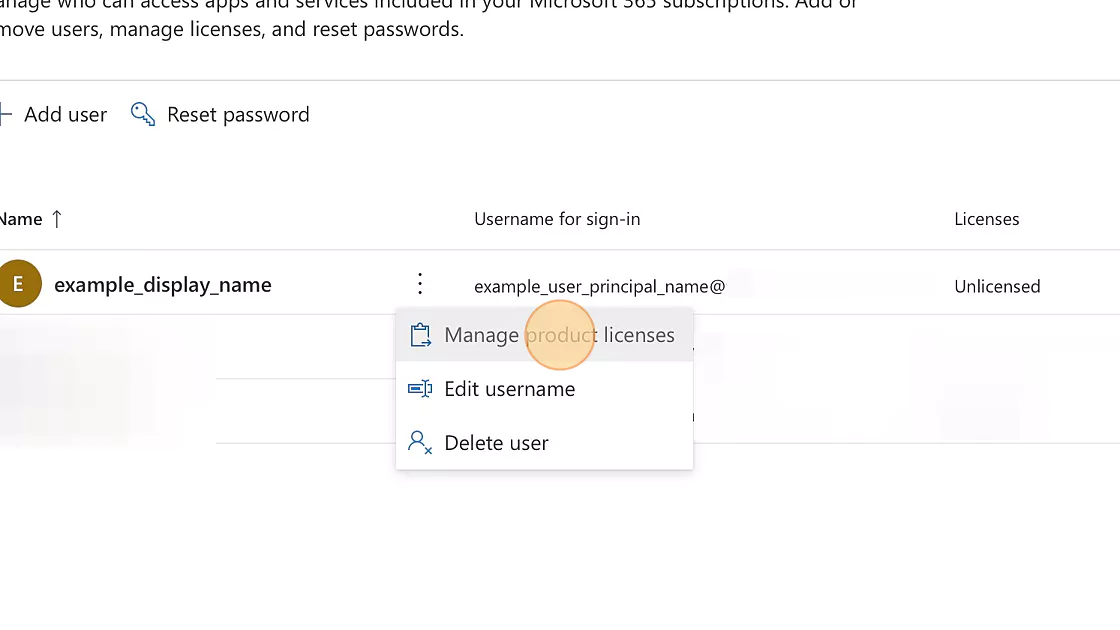Click the "Username for sign-in" column header
Screen dimensions: 1120x630
point(557,218)
